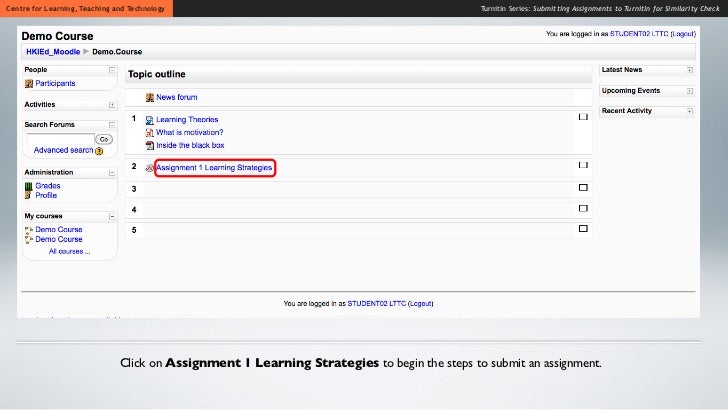Screen dimensions: 728x410
Task: Click Advanced search link
Action: pos(64,150)
